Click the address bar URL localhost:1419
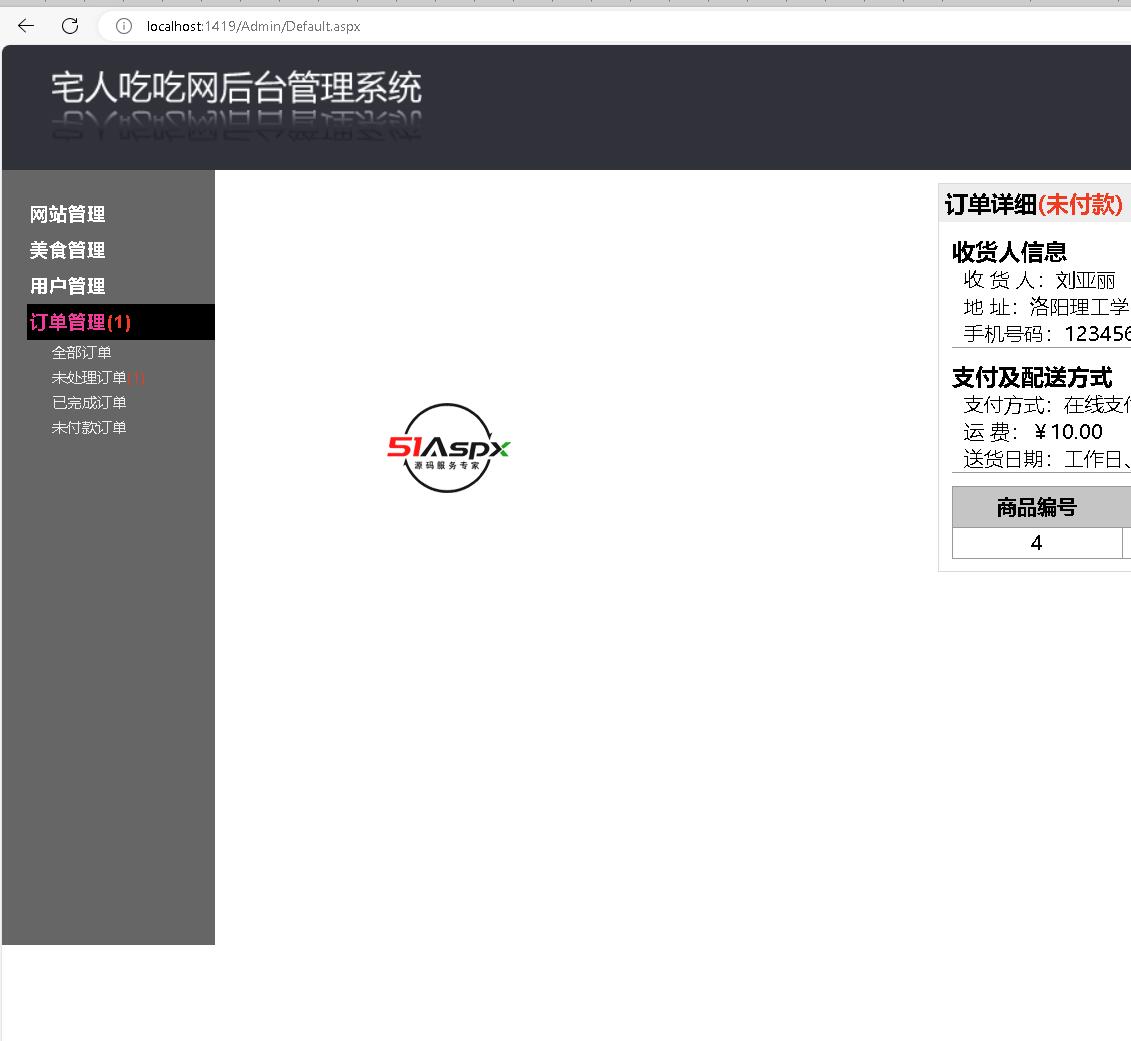Screen dimensions: 1131x1041 (253, 26)
